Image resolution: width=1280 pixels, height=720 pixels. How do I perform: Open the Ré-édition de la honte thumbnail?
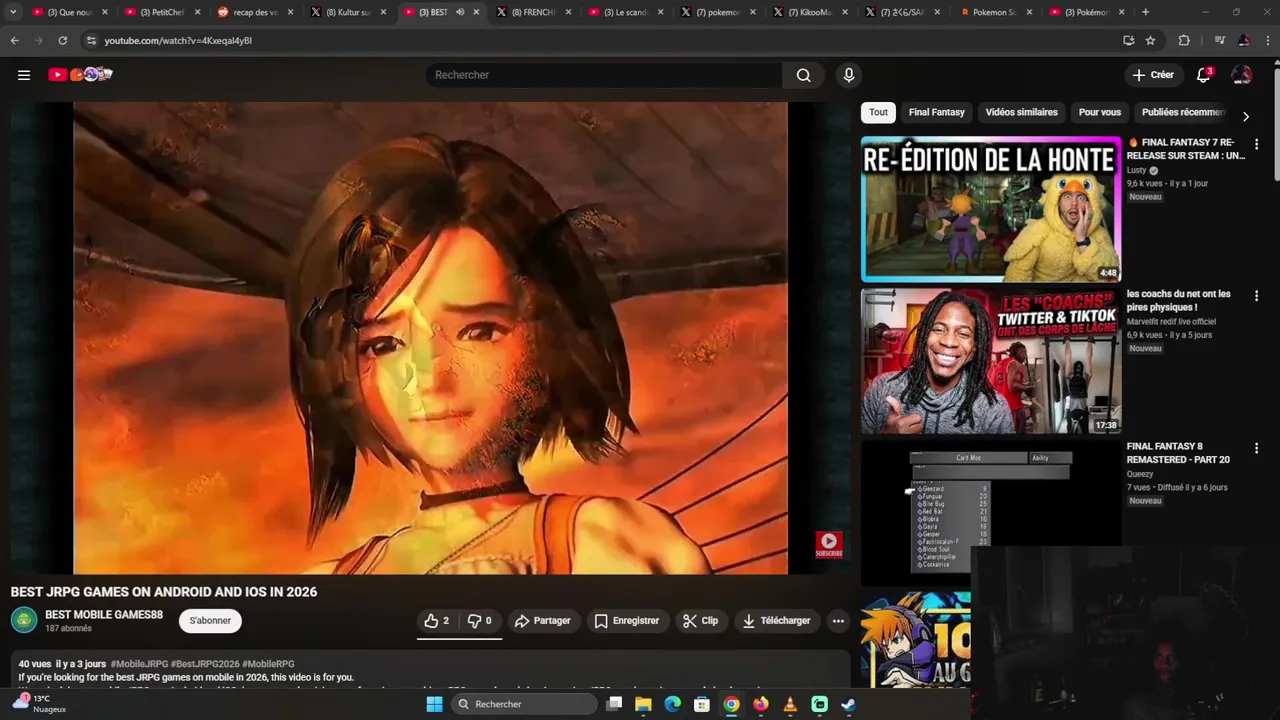click(x=991, y=209)
